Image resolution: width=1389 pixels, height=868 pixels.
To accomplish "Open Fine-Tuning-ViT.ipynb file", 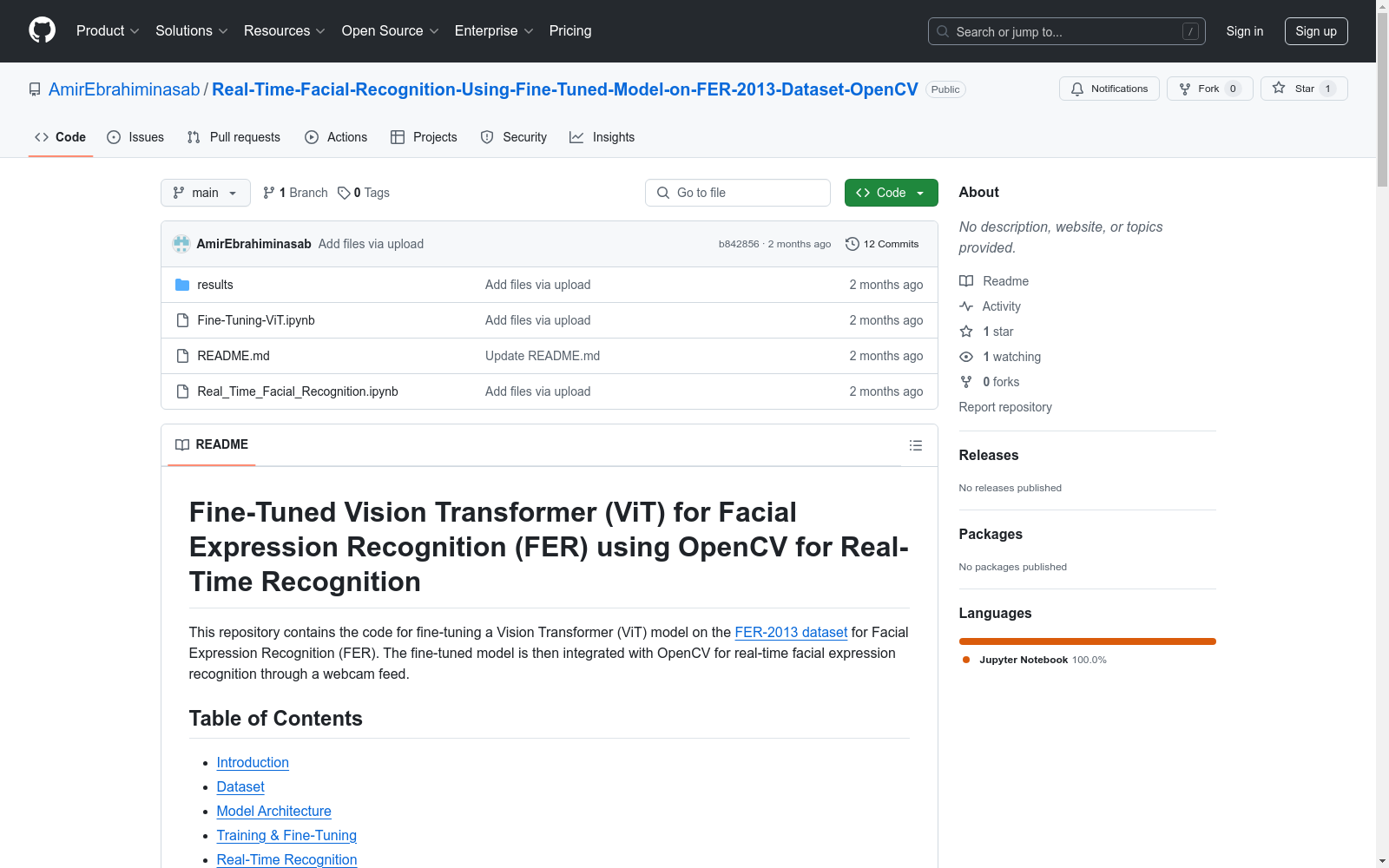I will [x=256, y=320].
